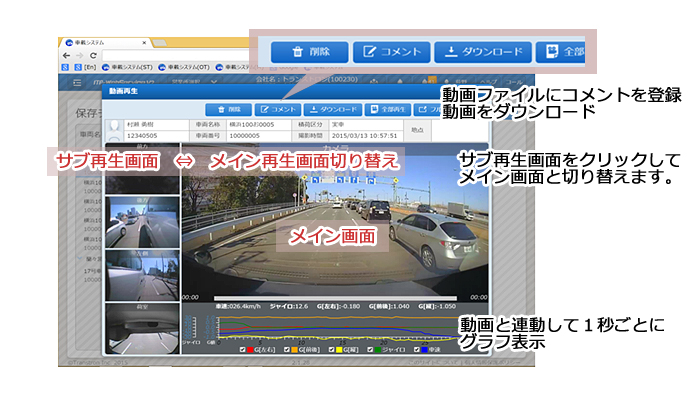Toggle the G[前後] graph checkbox
Viewport: 700px width, 400px height.
[x=287, y=350]
